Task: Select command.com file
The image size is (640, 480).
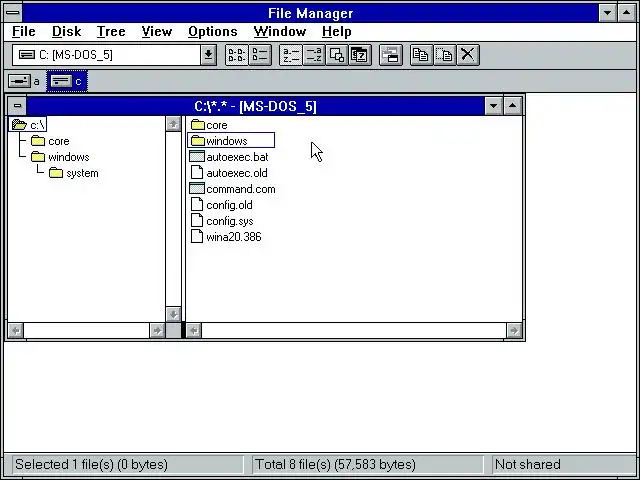Action: [233, 189]
